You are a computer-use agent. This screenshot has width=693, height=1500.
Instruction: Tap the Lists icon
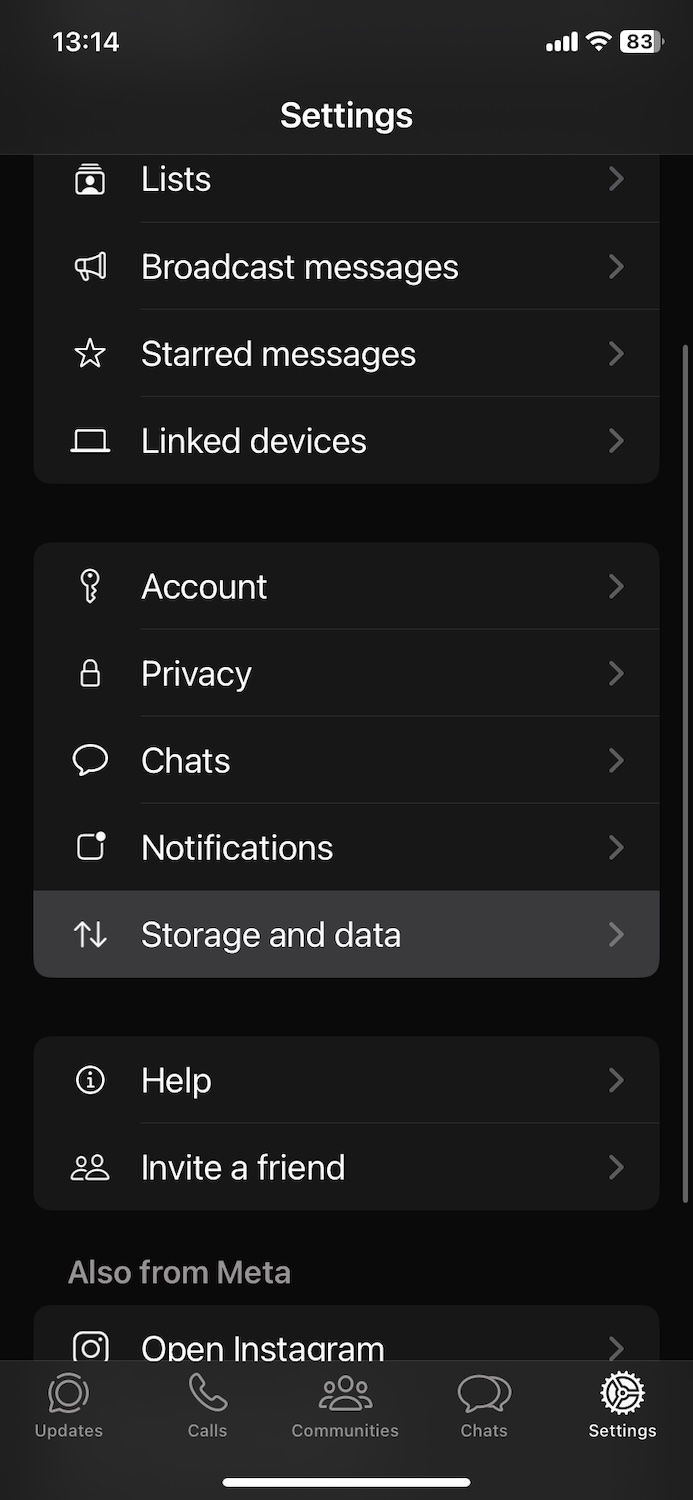(90, 179)
